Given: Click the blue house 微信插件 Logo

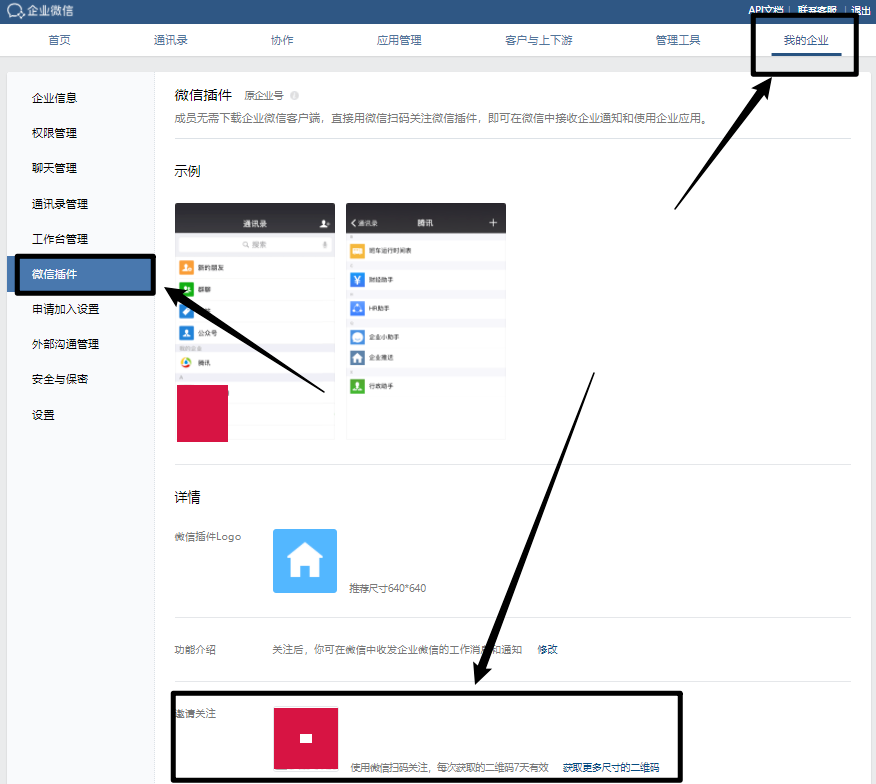Looking at the screenshot, I should pyautogui.click(x=304, y=560).
